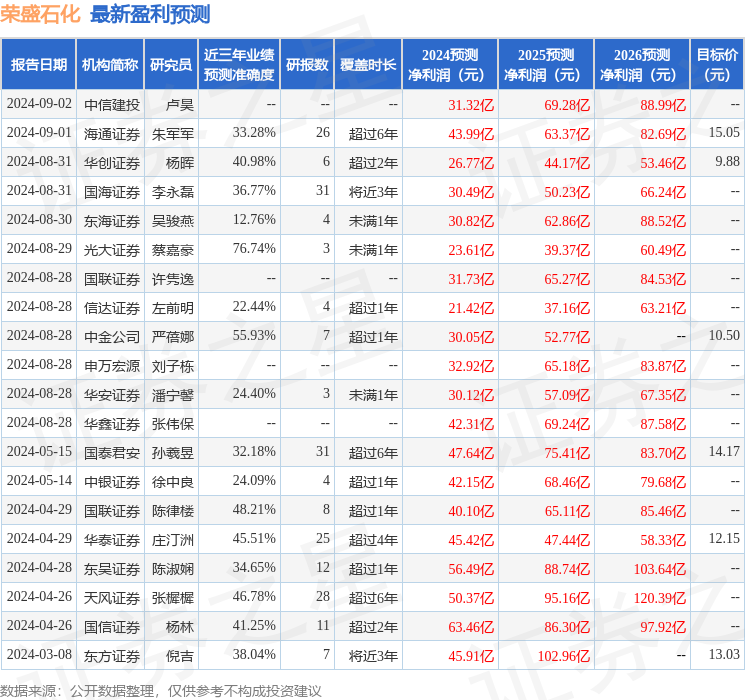Click target price 15.05

[724, 133]
